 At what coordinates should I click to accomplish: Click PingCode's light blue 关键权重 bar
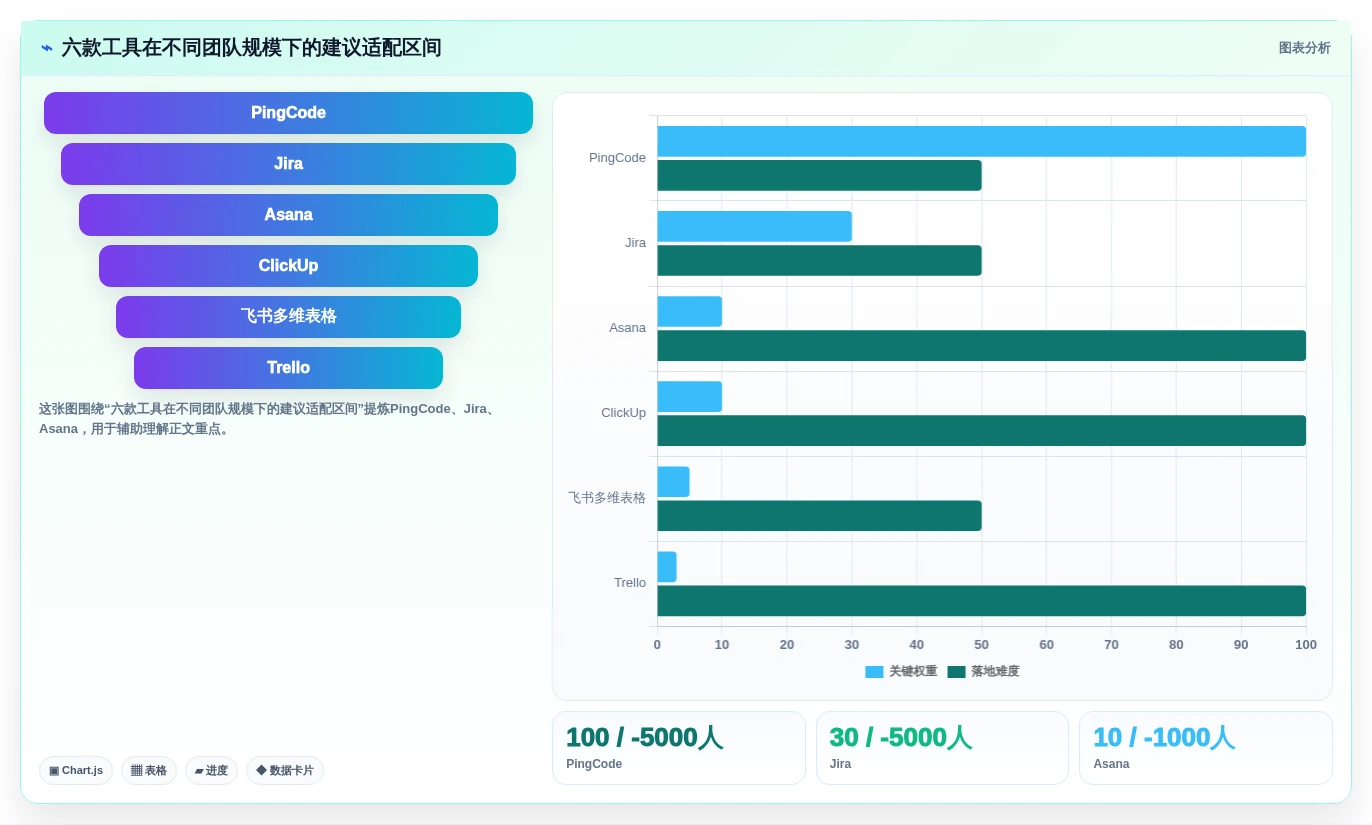[x=981, y=141]
